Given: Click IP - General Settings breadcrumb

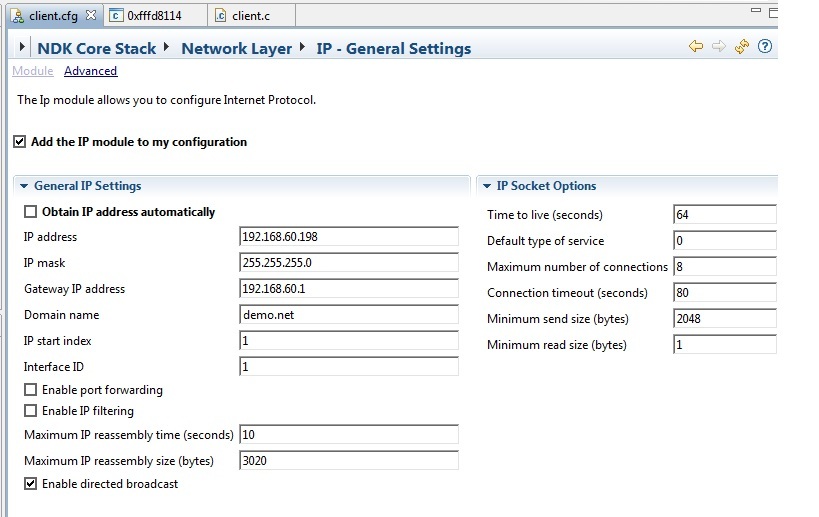Looking at the screenshot, I should (x=394, y=49).
